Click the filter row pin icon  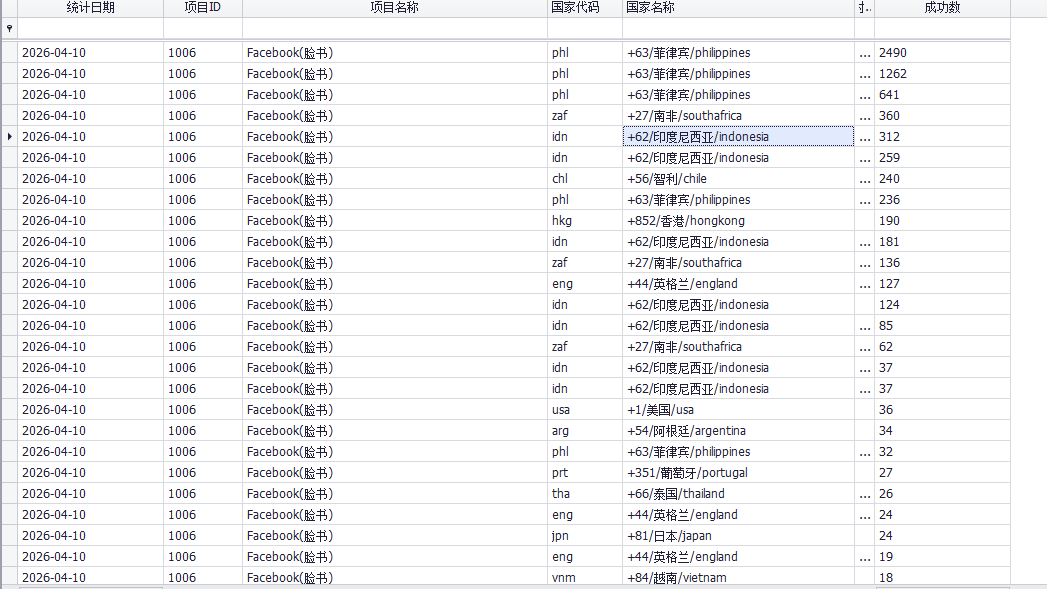click(9, 28)
